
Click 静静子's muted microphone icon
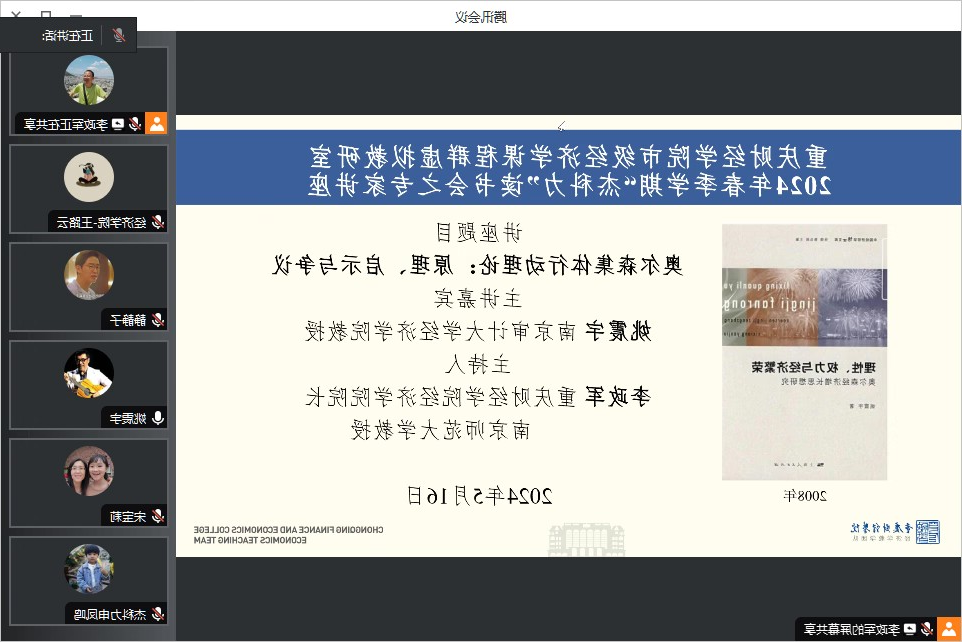pyautogui.click(x=157, y=321)
